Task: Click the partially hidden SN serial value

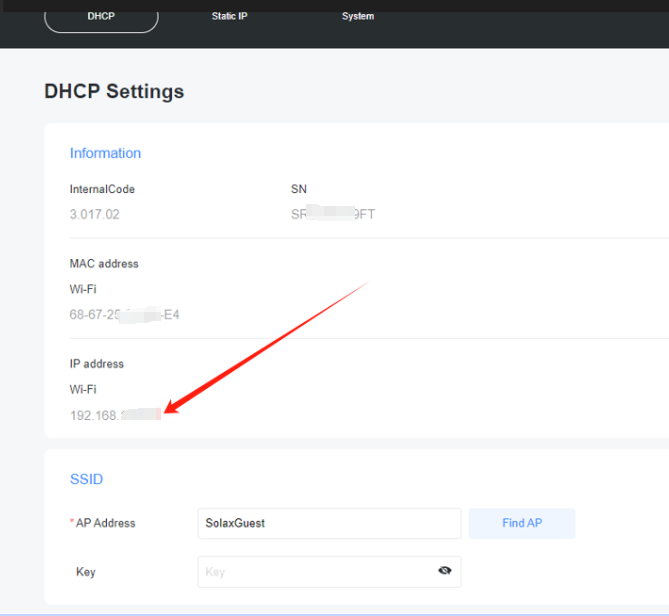Action: [332, 214]
